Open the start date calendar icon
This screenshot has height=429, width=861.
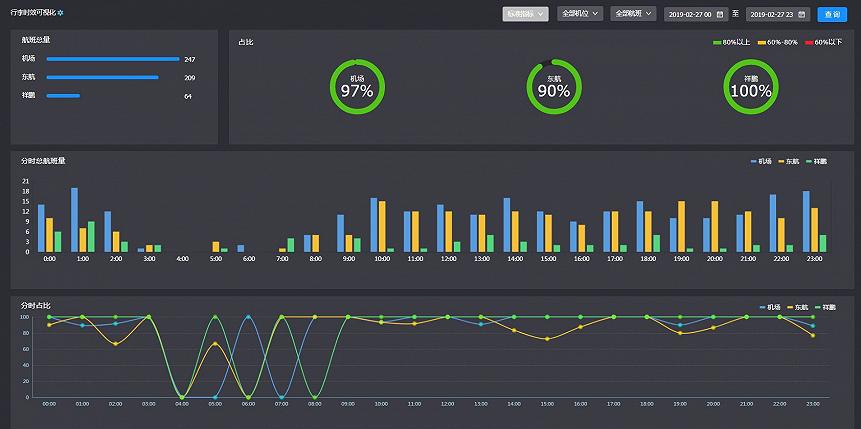[720, 14]
